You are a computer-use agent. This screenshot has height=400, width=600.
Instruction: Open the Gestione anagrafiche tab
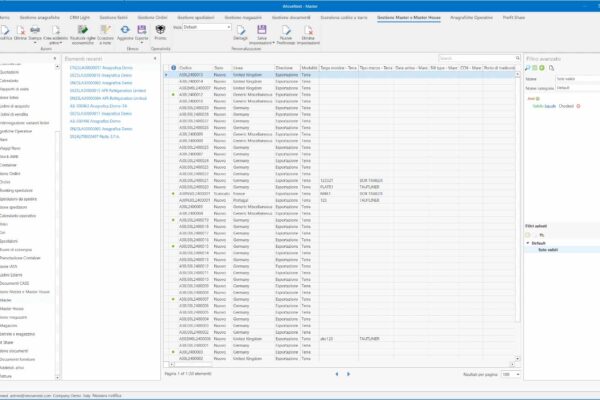(39, 18)
